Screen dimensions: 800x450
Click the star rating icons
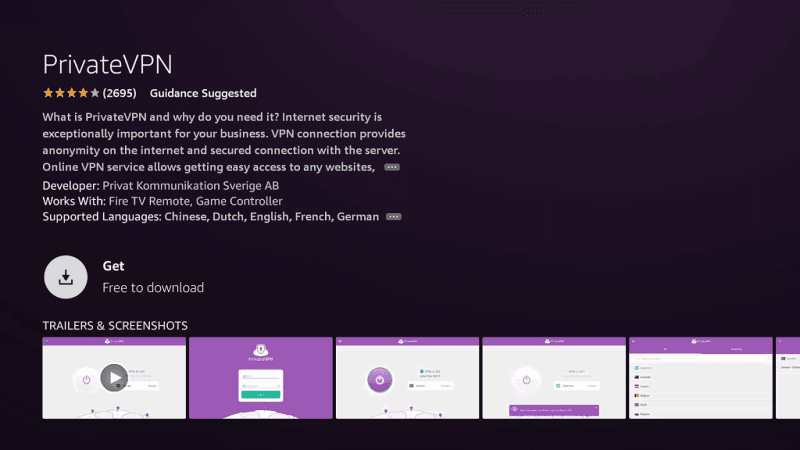70,93
